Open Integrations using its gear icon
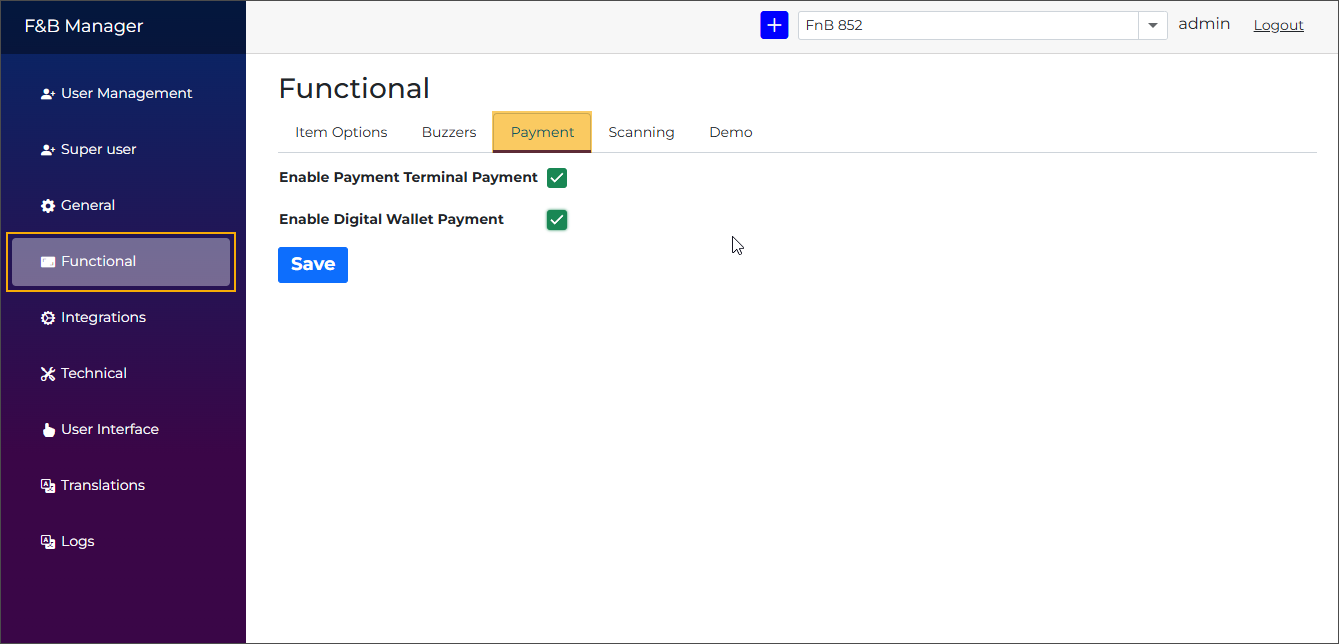Screen dimensions: 1339x644 coord(47,317)
